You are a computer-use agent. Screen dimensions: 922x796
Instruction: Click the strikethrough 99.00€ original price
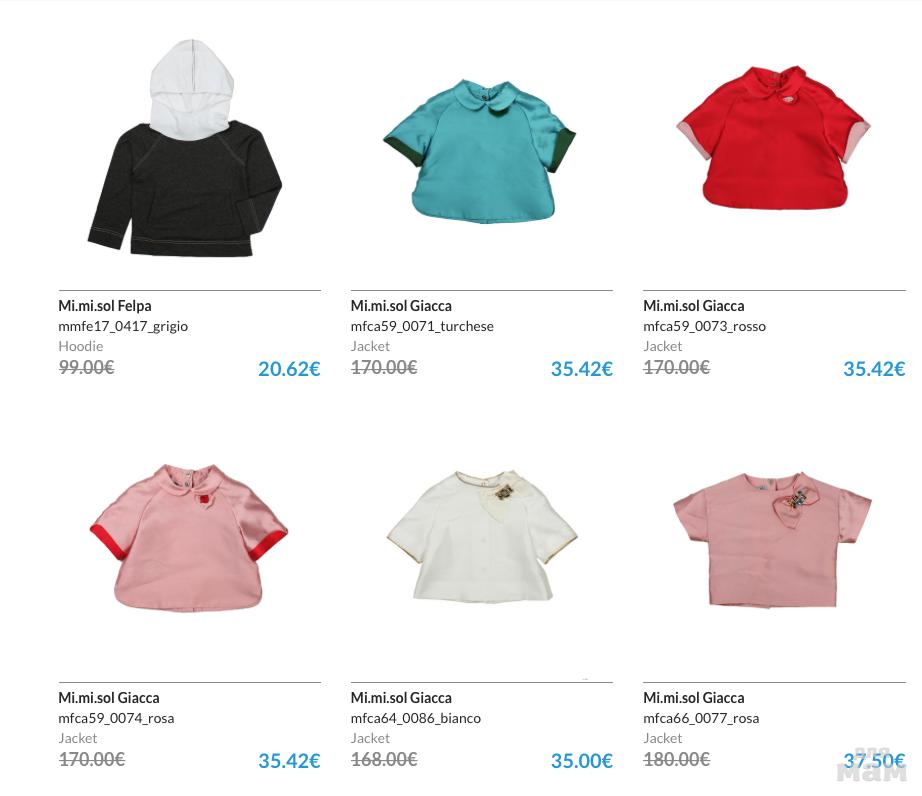(x=86, y=367)
